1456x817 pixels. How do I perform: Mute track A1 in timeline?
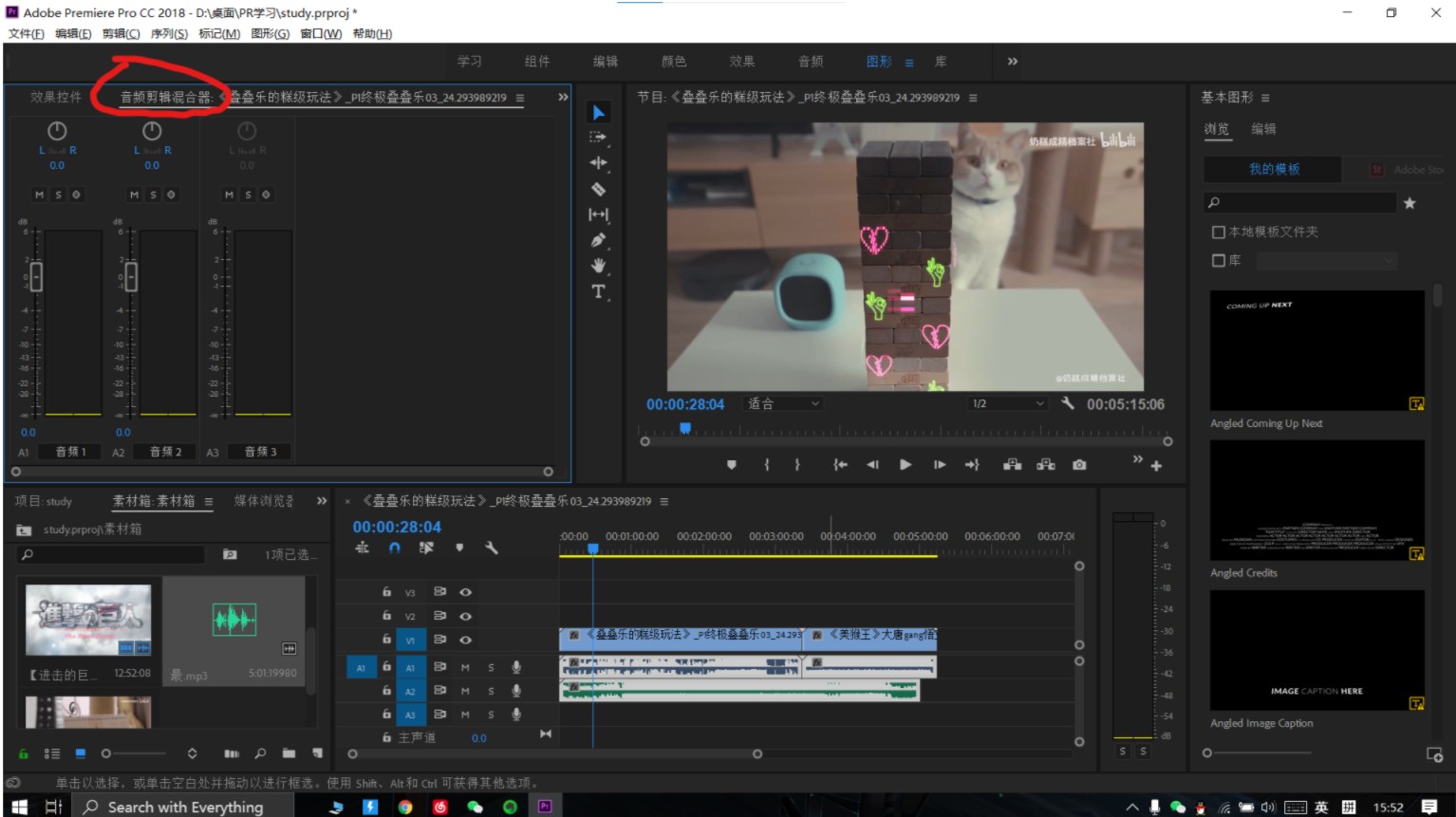coord(465,667)
